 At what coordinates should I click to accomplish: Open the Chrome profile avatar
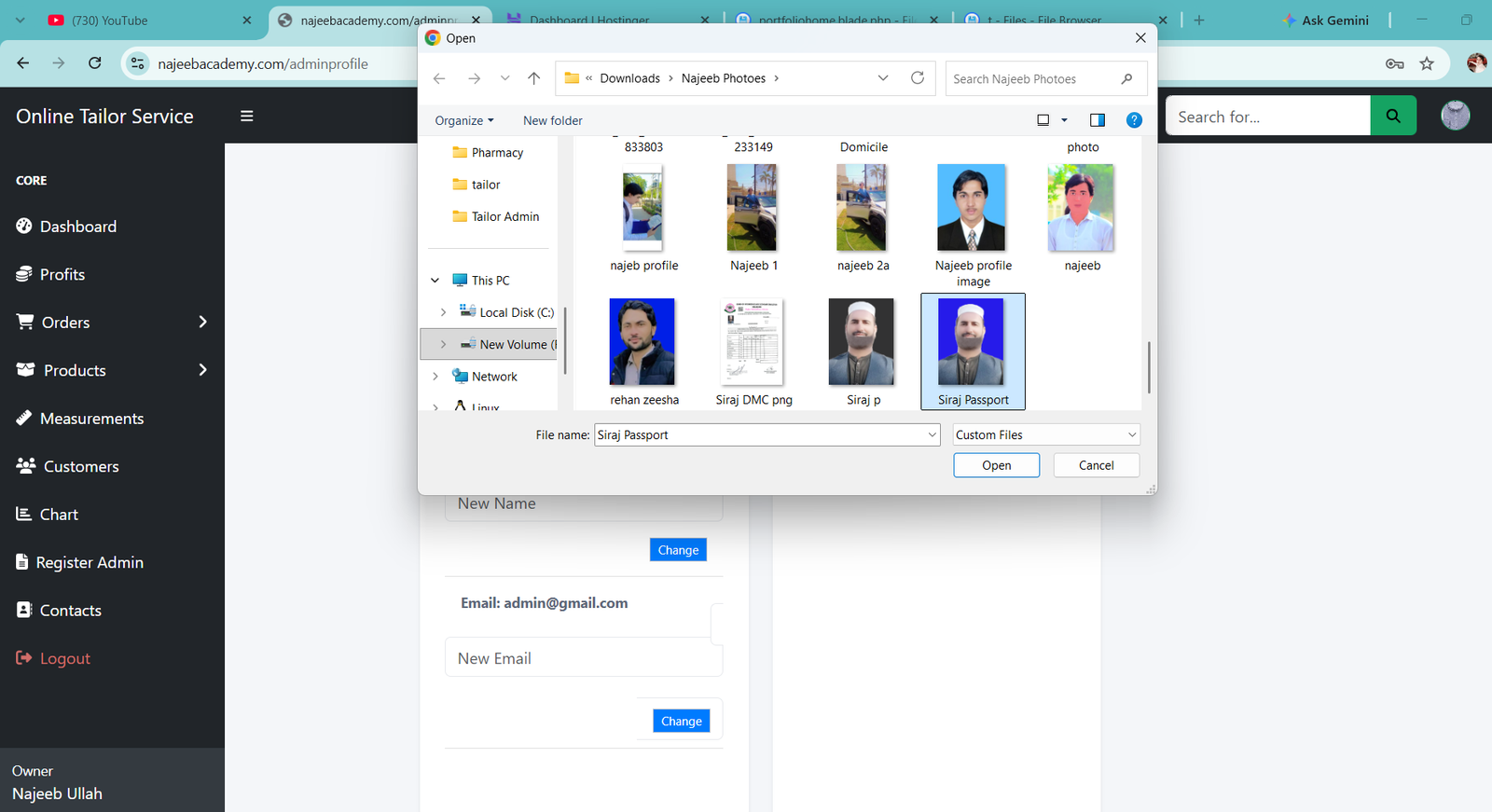(x=1477, y=63)
